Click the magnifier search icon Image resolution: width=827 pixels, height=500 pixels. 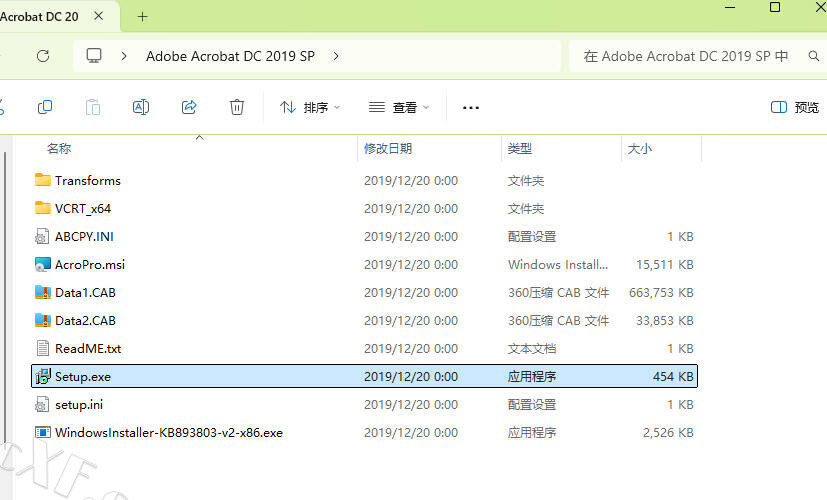(814, 56)
